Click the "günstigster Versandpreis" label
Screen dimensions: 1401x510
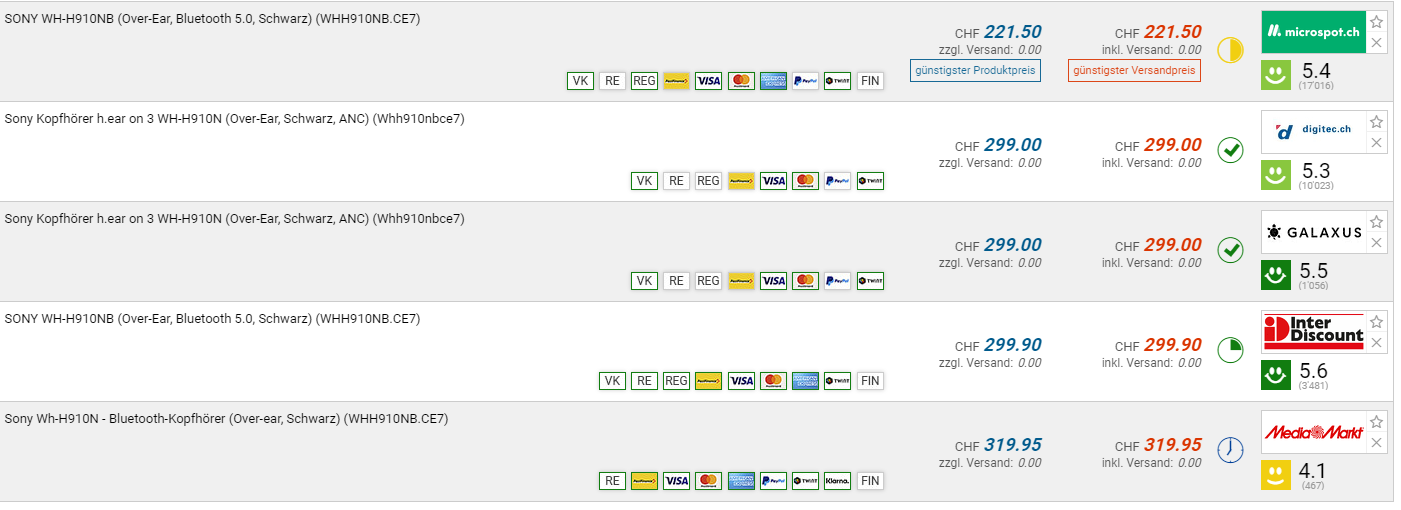(1134, 70)
